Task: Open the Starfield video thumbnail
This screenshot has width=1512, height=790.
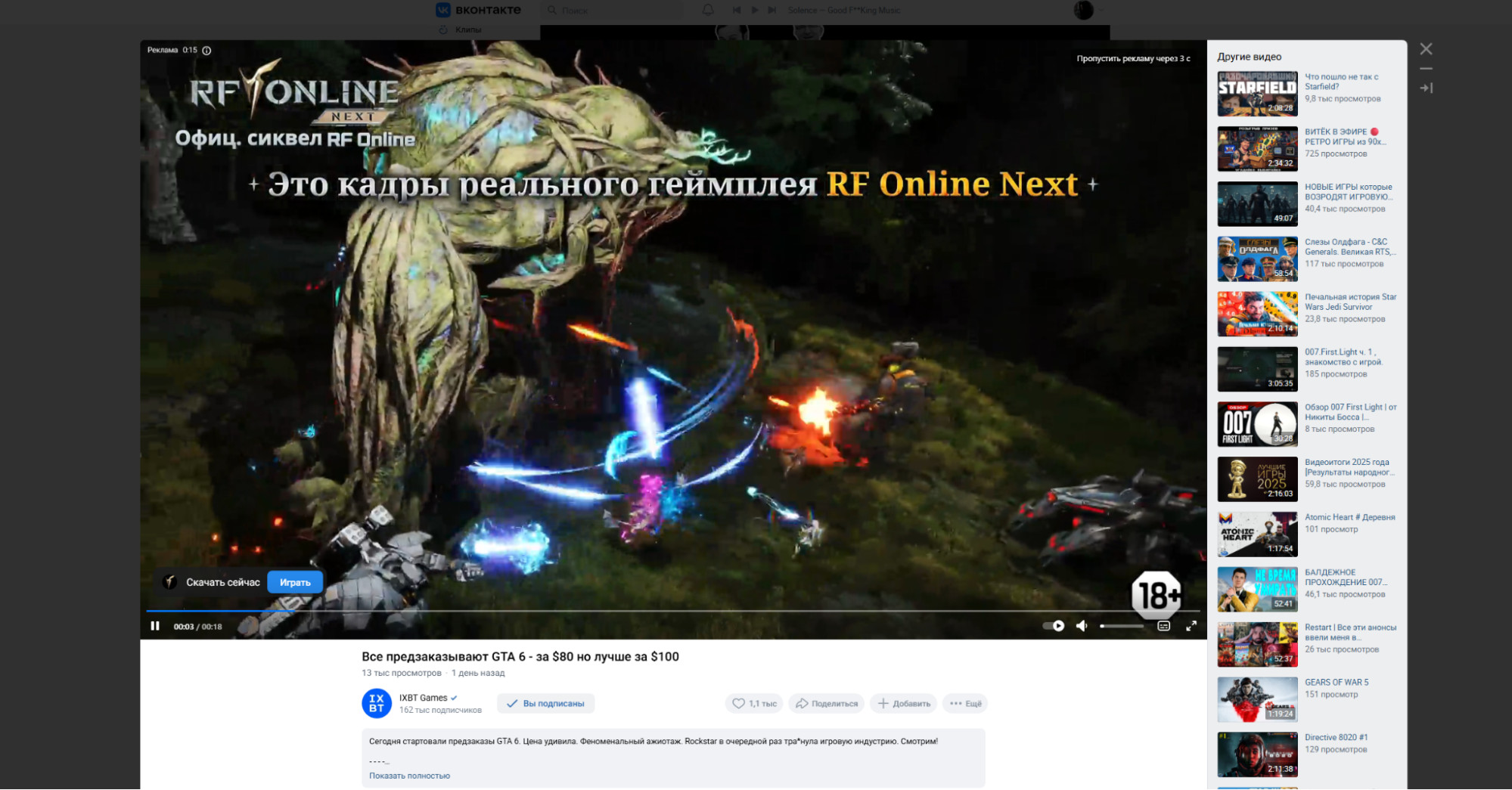Action: tap(1257, 94)
